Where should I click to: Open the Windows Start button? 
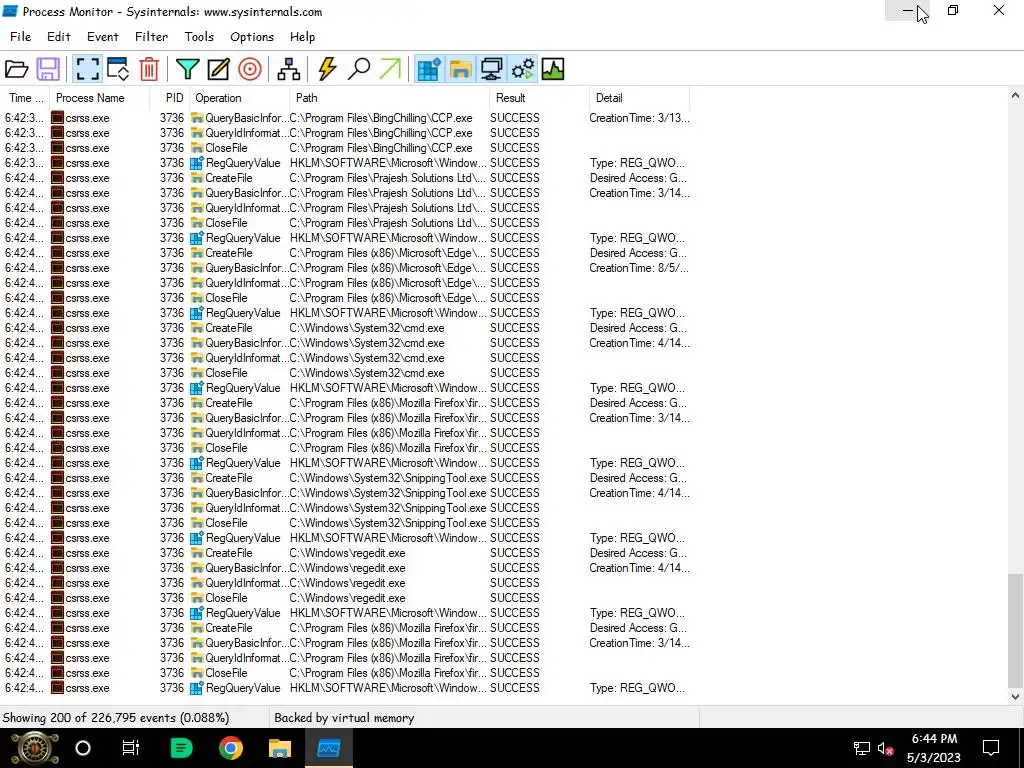click(35, 748)
